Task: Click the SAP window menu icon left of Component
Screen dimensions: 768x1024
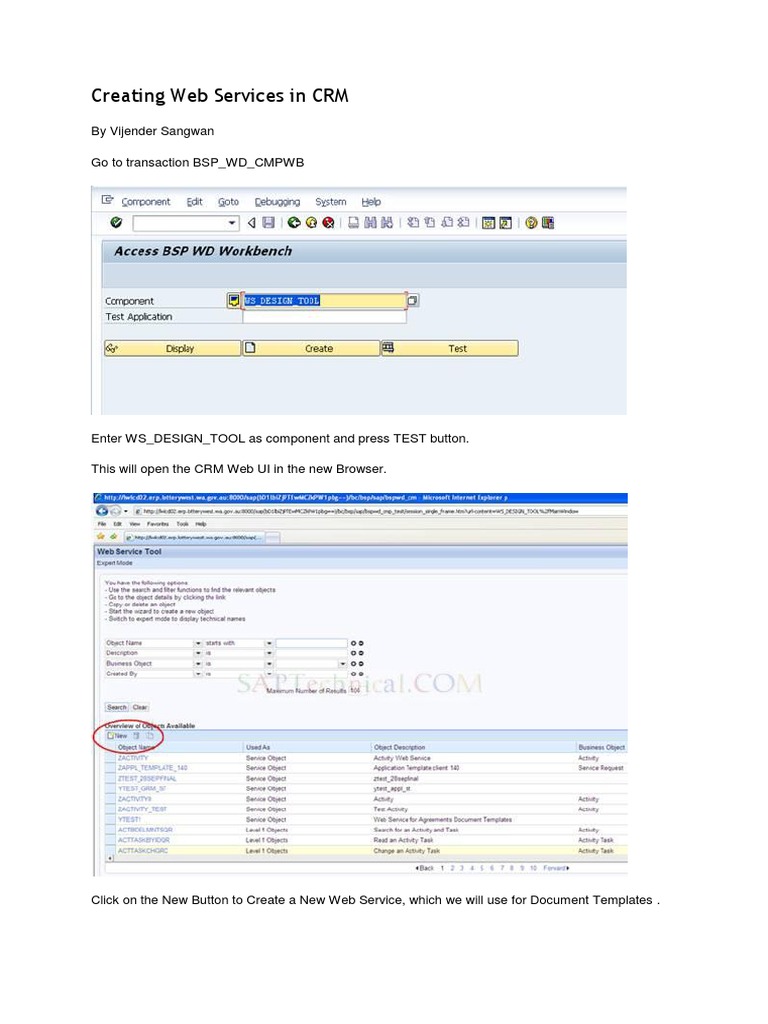Action: (108, 200)
